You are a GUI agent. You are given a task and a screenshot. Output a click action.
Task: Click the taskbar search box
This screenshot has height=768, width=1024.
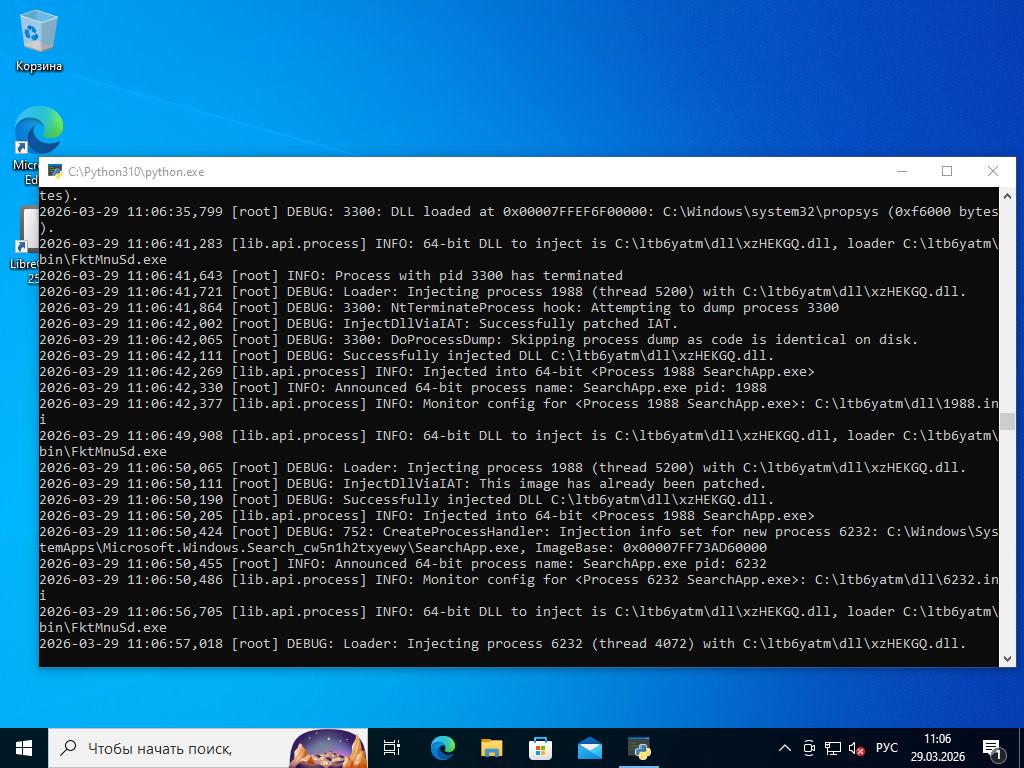coord(170,747)
